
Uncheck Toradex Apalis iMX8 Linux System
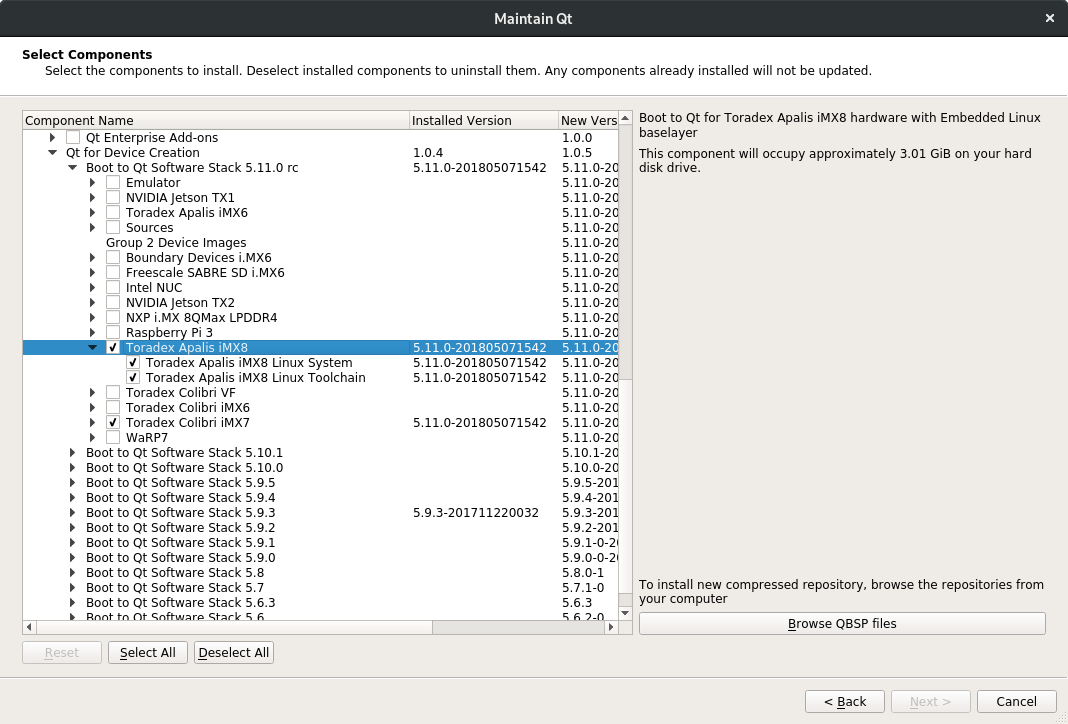pos(133,362)
